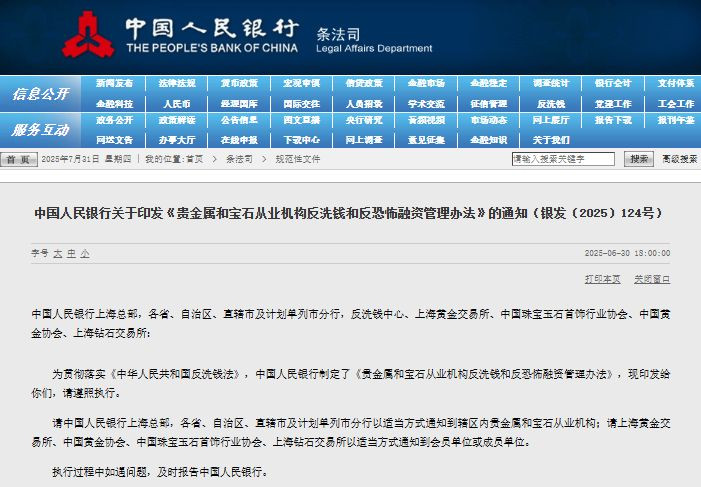Go to 规范性文件 in the breadcrumb
This screenshot has width=701, height=487.
pos(297,159)
